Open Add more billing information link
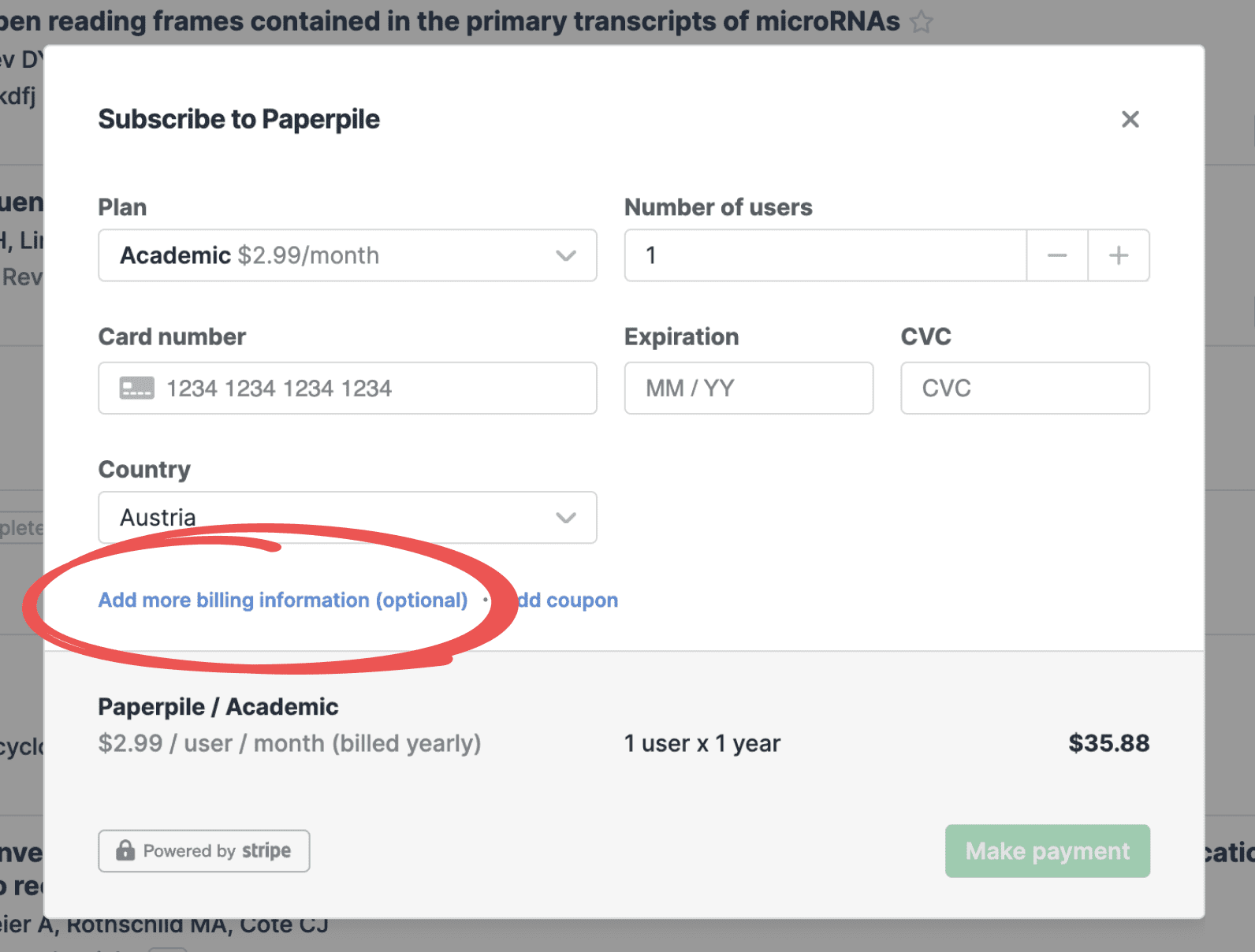The image size is (1255, 952). point(282,600)
